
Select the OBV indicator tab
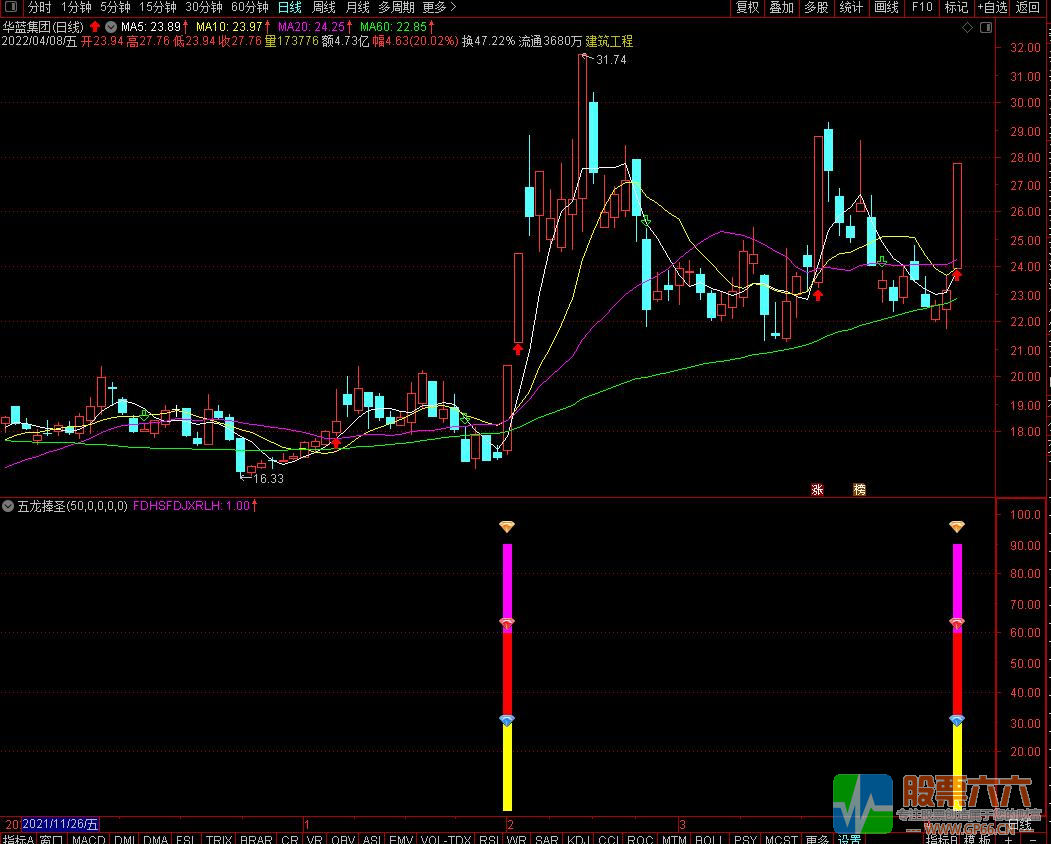343,839
